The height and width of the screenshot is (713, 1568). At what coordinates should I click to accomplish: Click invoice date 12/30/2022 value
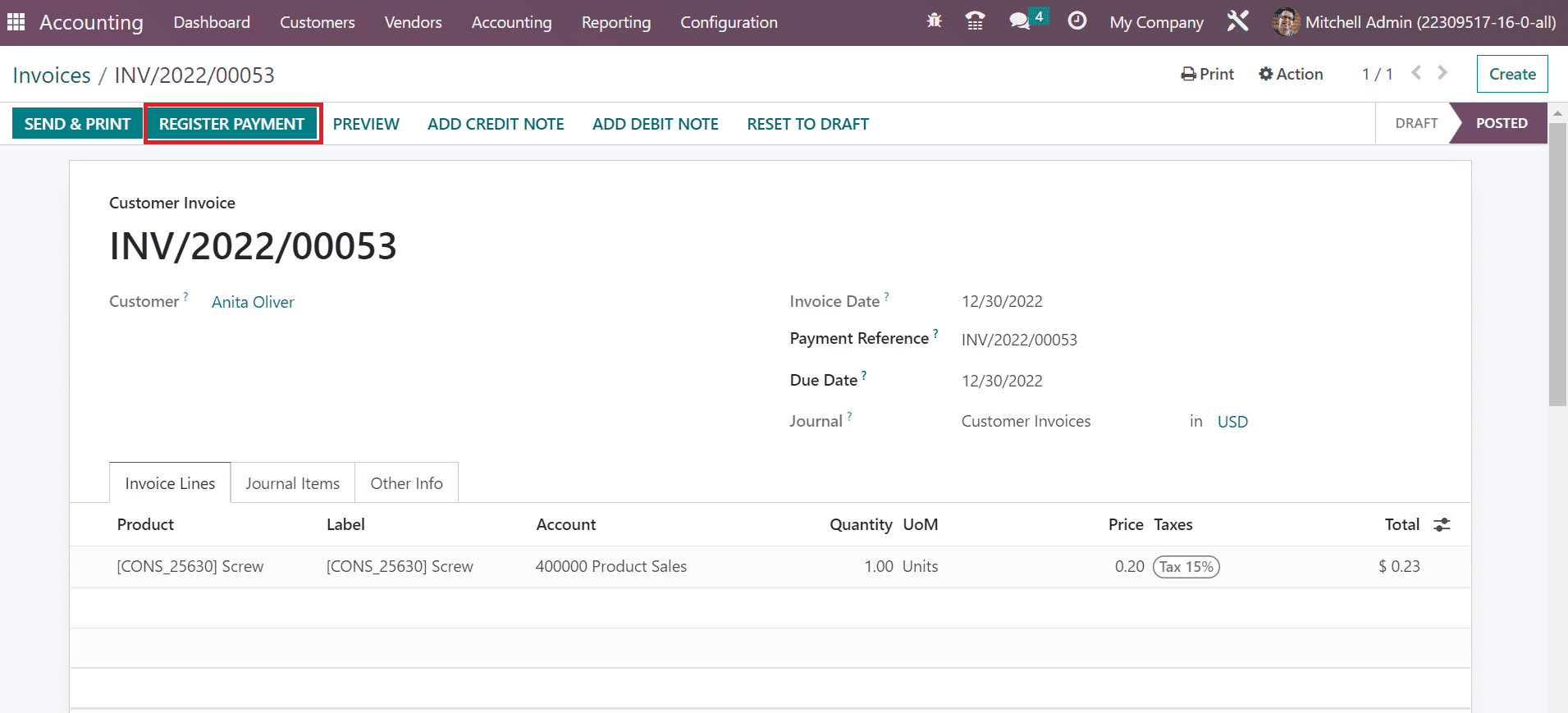(x=1002, y=301)
